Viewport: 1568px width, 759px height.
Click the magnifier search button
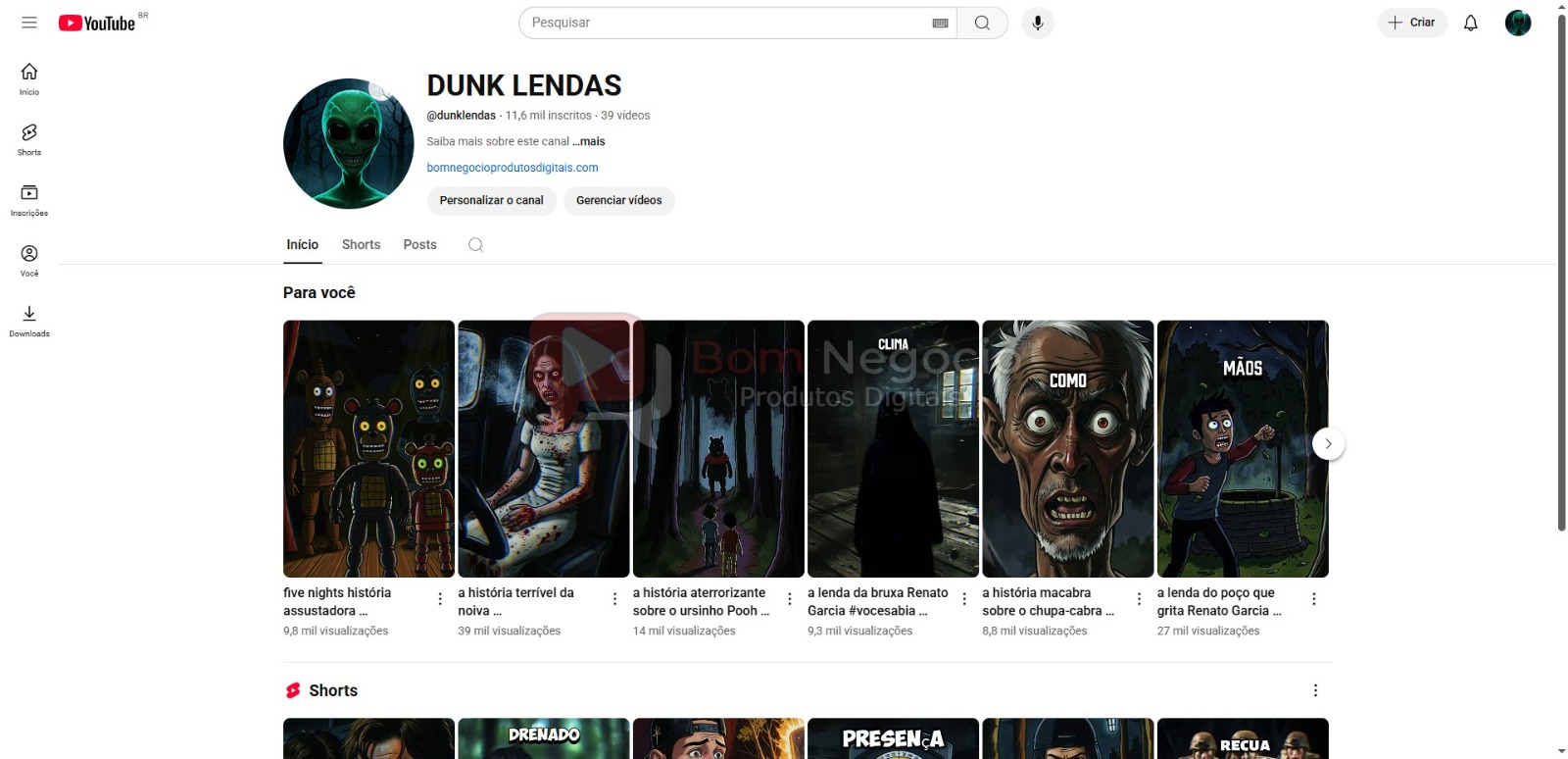click(x=982, y=23)
